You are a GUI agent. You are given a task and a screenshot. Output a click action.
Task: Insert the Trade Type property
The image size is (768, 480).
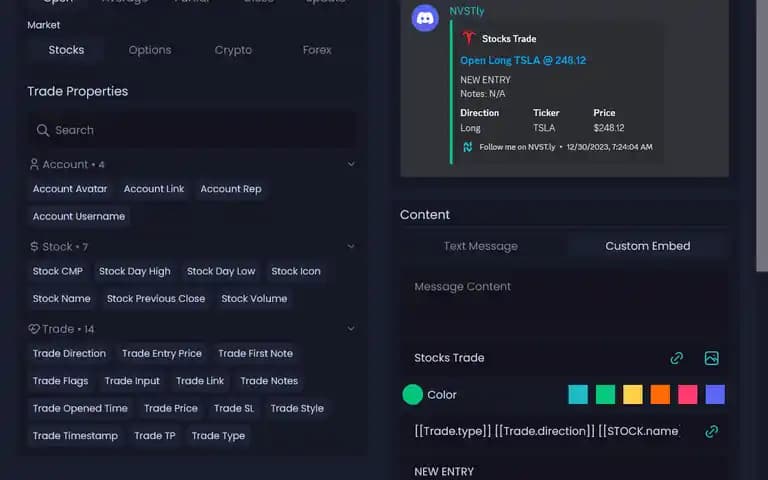click(218, 436)
